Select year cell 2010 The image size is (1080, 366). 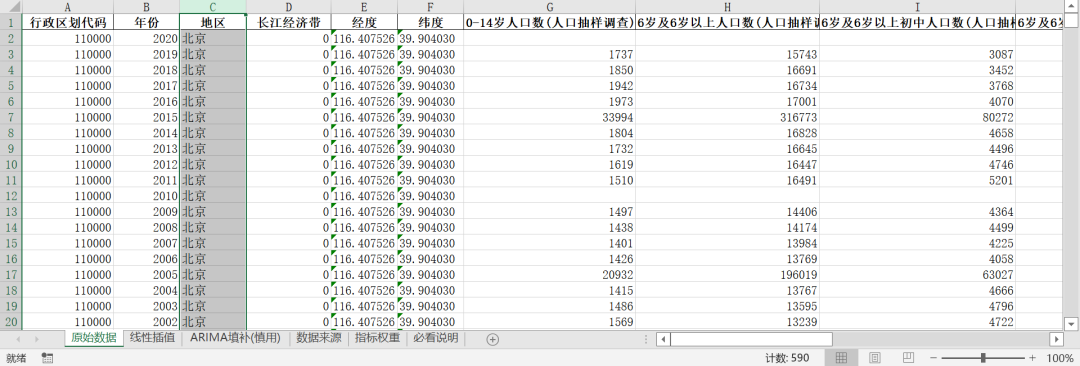click(147, 196)
